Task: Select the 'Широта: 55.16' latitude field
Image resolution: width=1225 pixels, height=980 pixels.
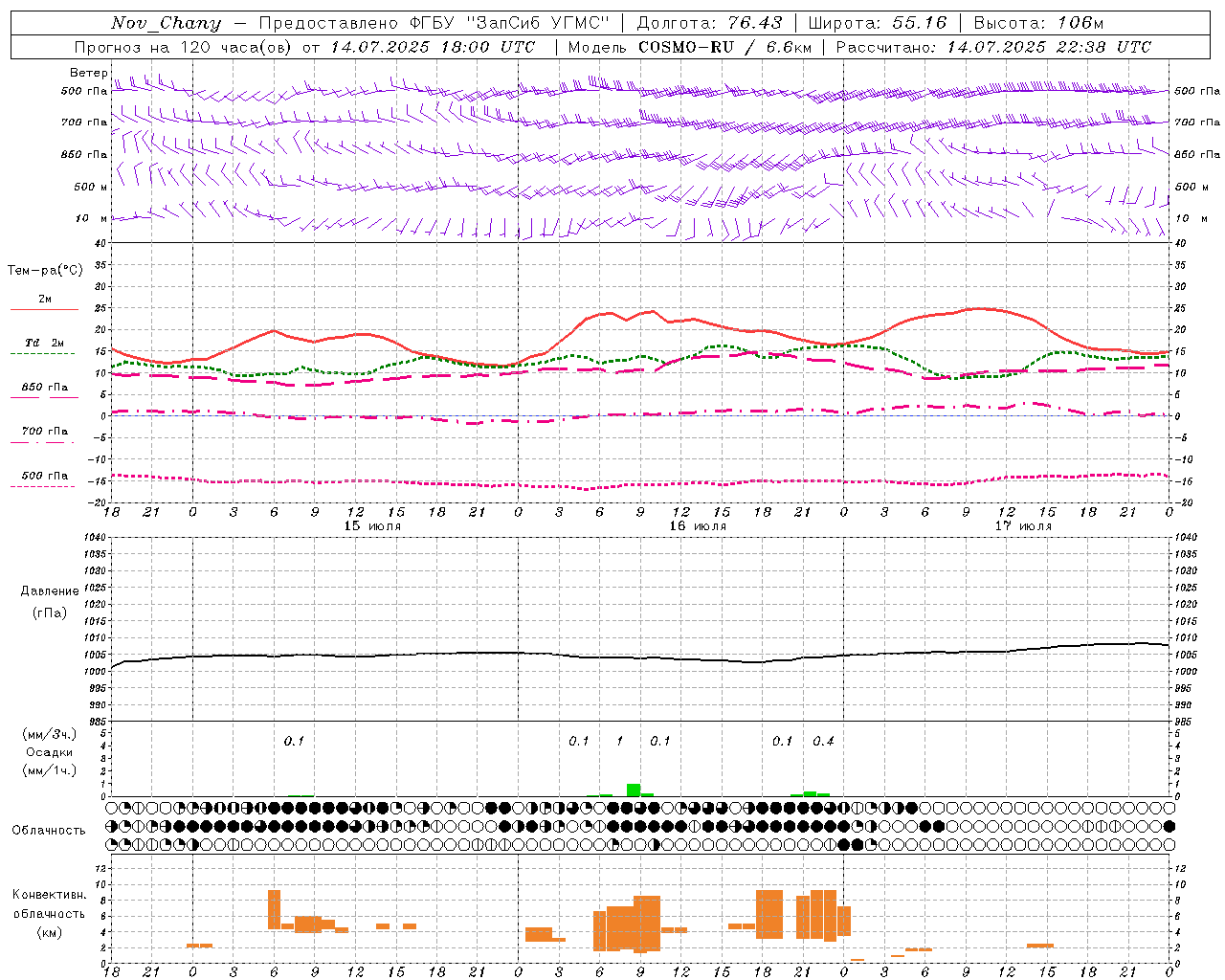Action: pyautogui.click(x=878, y=23)
